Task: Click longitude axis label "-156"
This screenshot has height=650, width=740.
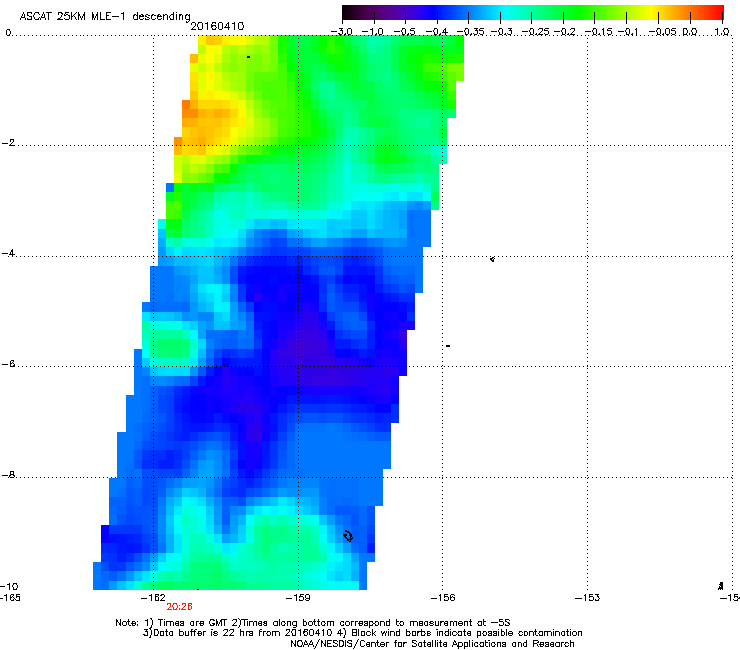Action: tap(443, 598)
